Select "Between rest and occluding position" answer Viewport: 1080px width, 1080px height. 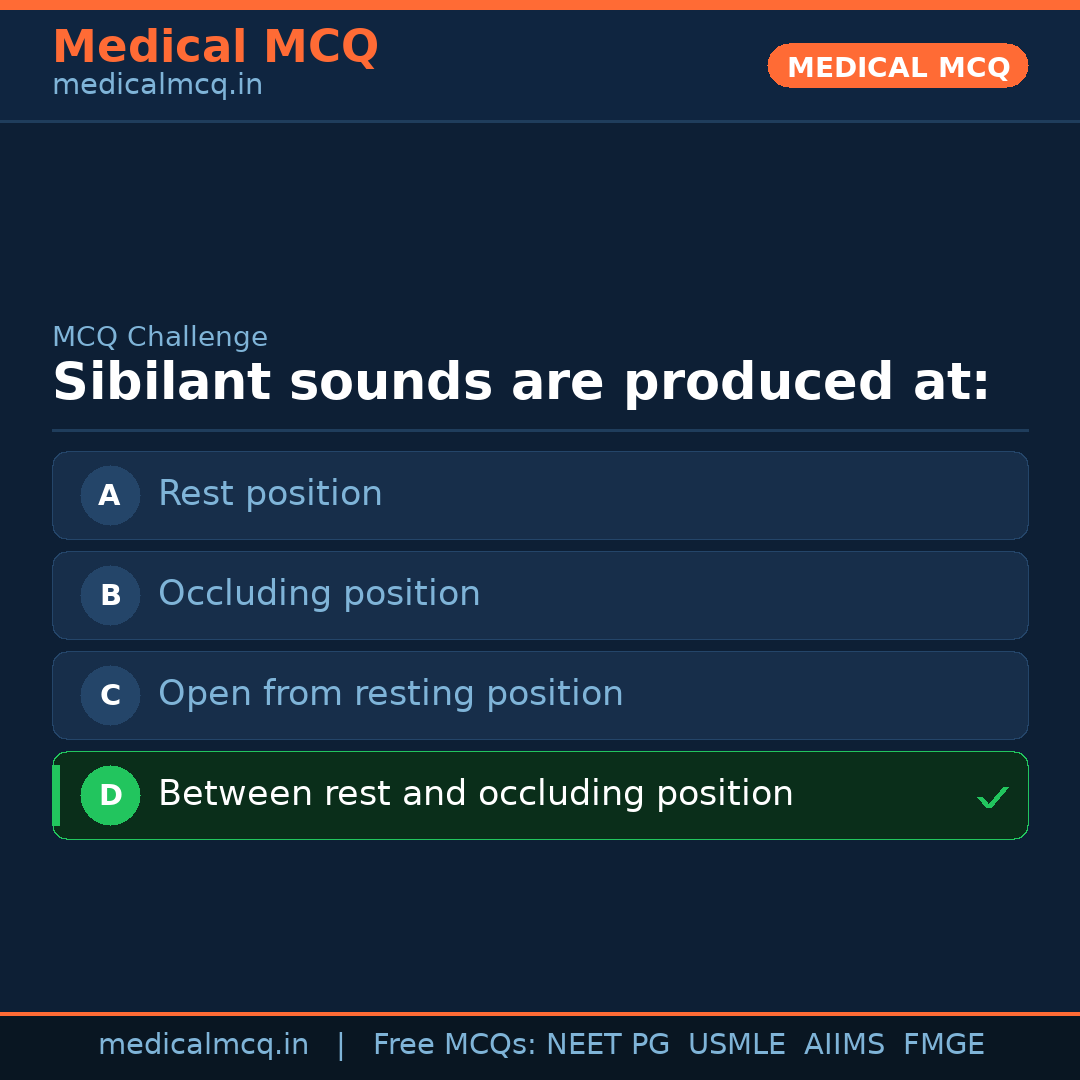pos(475,794)
